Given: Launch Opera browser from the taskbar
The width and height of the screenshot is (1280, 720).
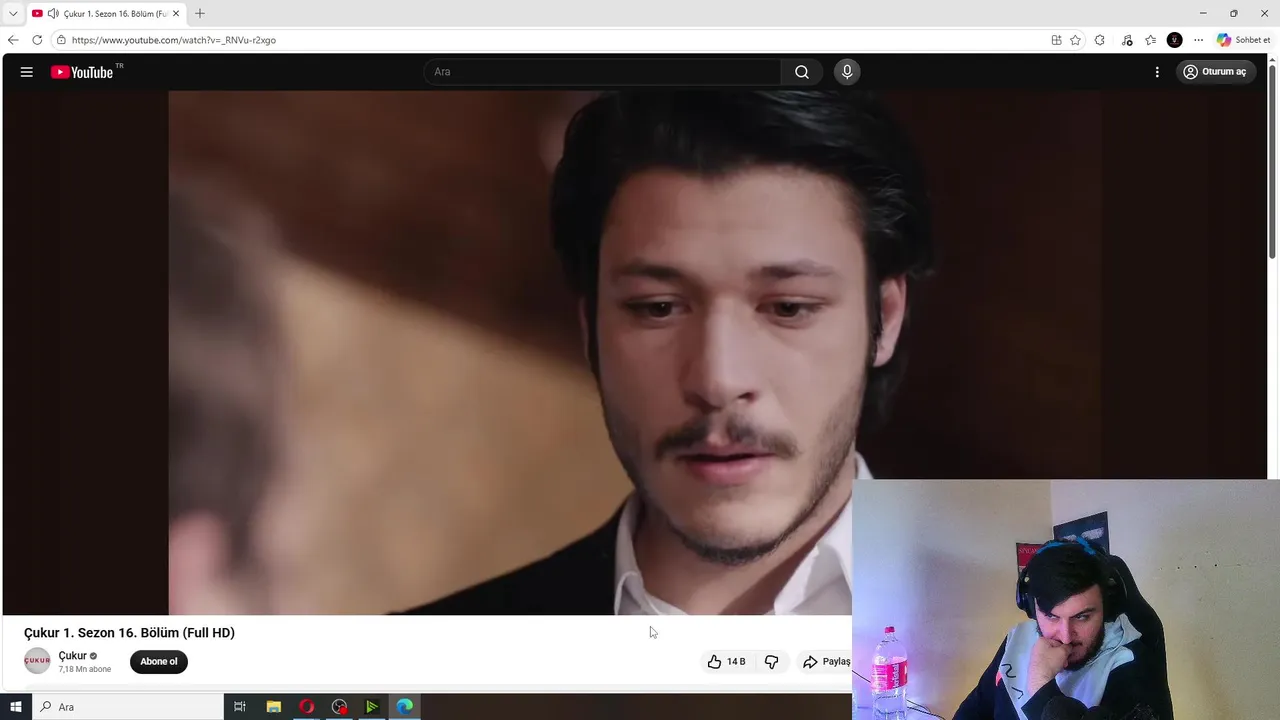Looking at the screenshot, I should (306, 707).
